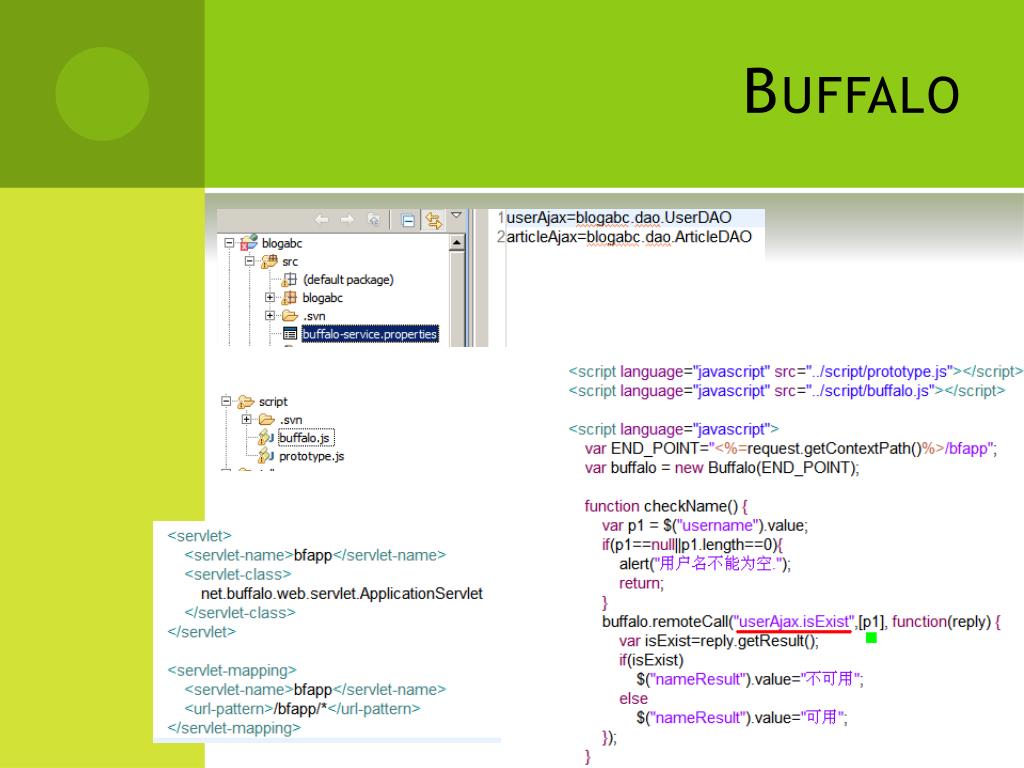Screen dimensions: 1024x768
Task: Click the default package icon
Action: (290, 280)
